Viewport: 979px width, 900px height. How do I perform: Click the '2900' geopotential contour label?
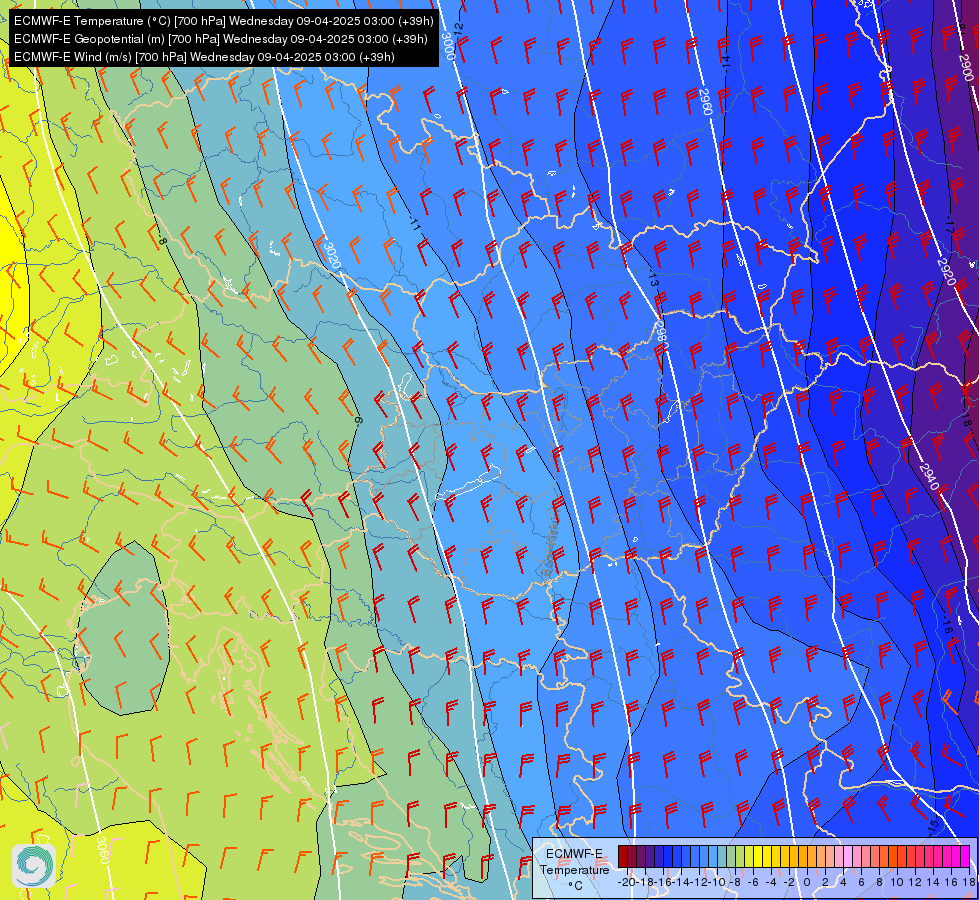coord(966,67)
